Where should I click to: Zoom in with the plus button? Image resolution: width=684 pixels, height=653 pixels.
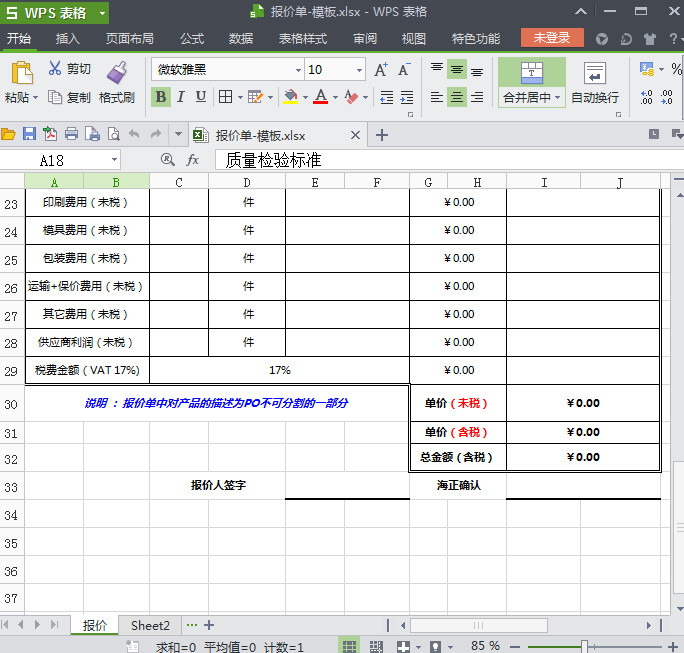click(673, 646)
